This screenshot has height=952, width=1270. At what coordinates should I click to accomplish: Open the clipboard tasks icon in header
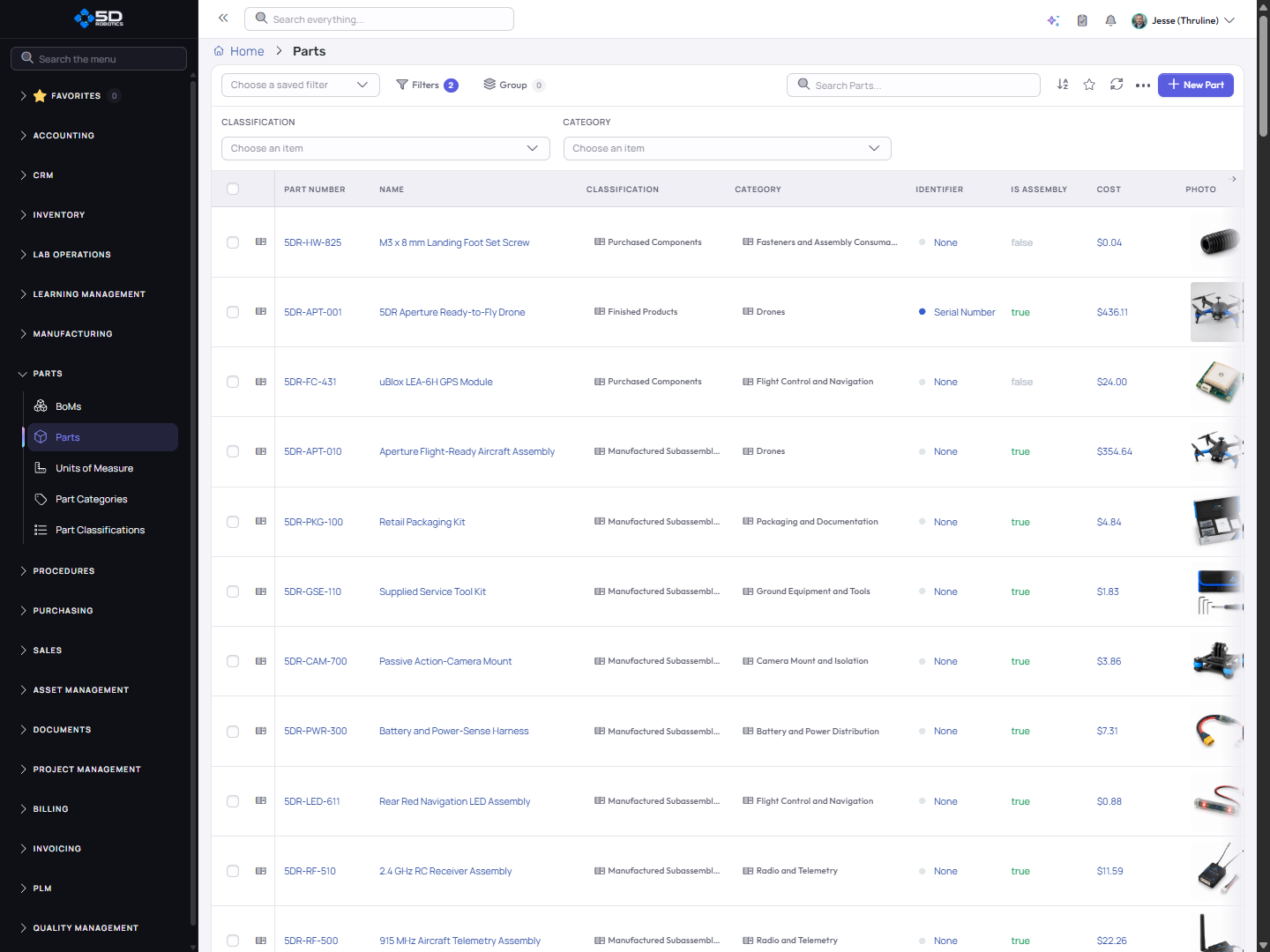tap(1082, 20)
